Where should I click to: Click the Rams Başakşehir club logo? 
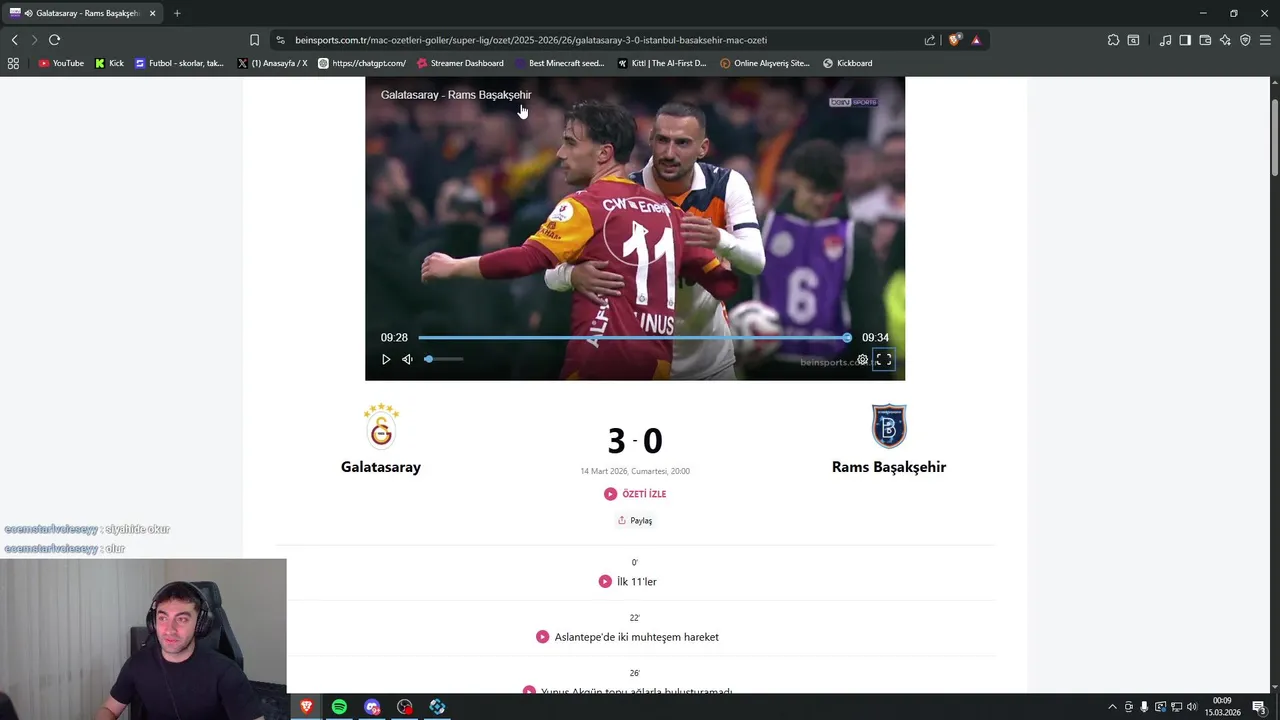click(889, 426)
